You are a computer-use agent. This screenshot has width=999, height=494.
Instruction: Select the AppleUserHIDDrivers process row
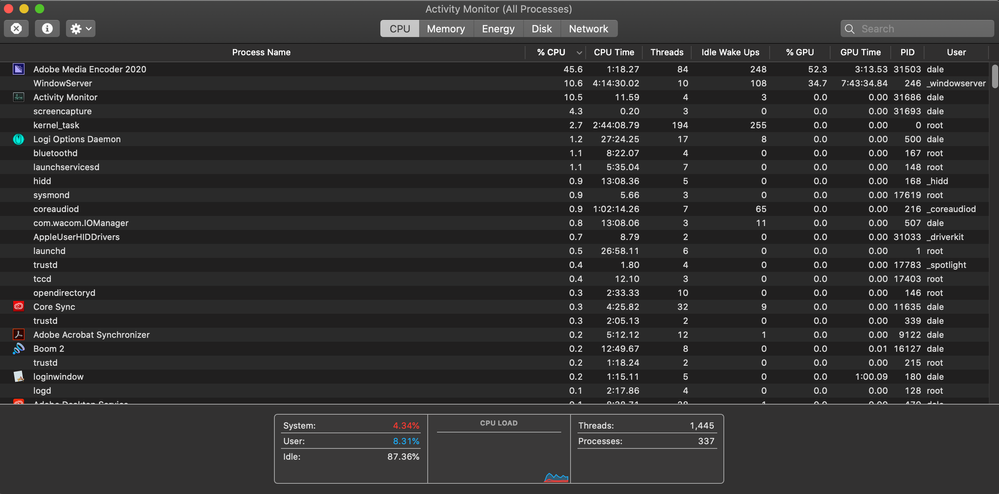(x=495, y=237)
